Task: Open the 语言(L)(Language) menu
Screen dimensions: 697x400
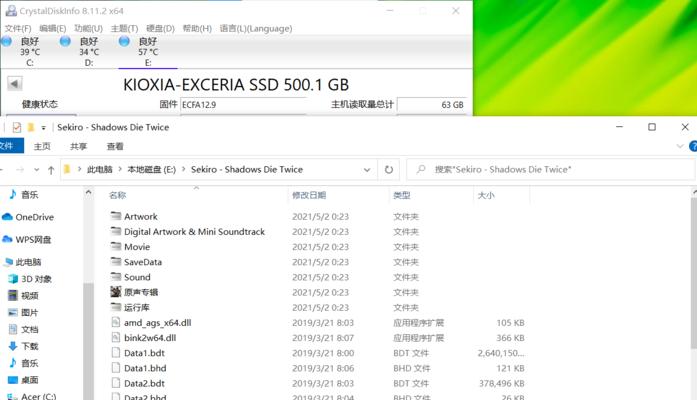Action: 256,28
